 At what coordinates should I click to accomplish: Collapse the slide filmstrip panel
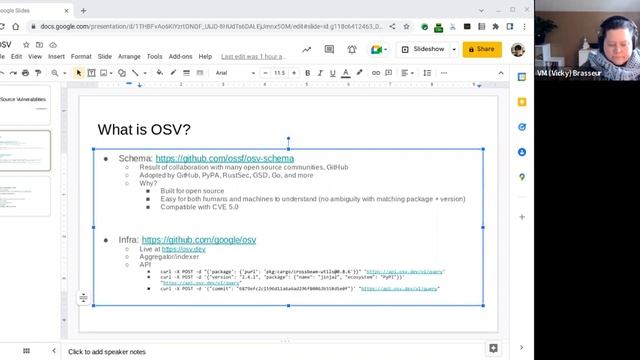pos(54,351)
